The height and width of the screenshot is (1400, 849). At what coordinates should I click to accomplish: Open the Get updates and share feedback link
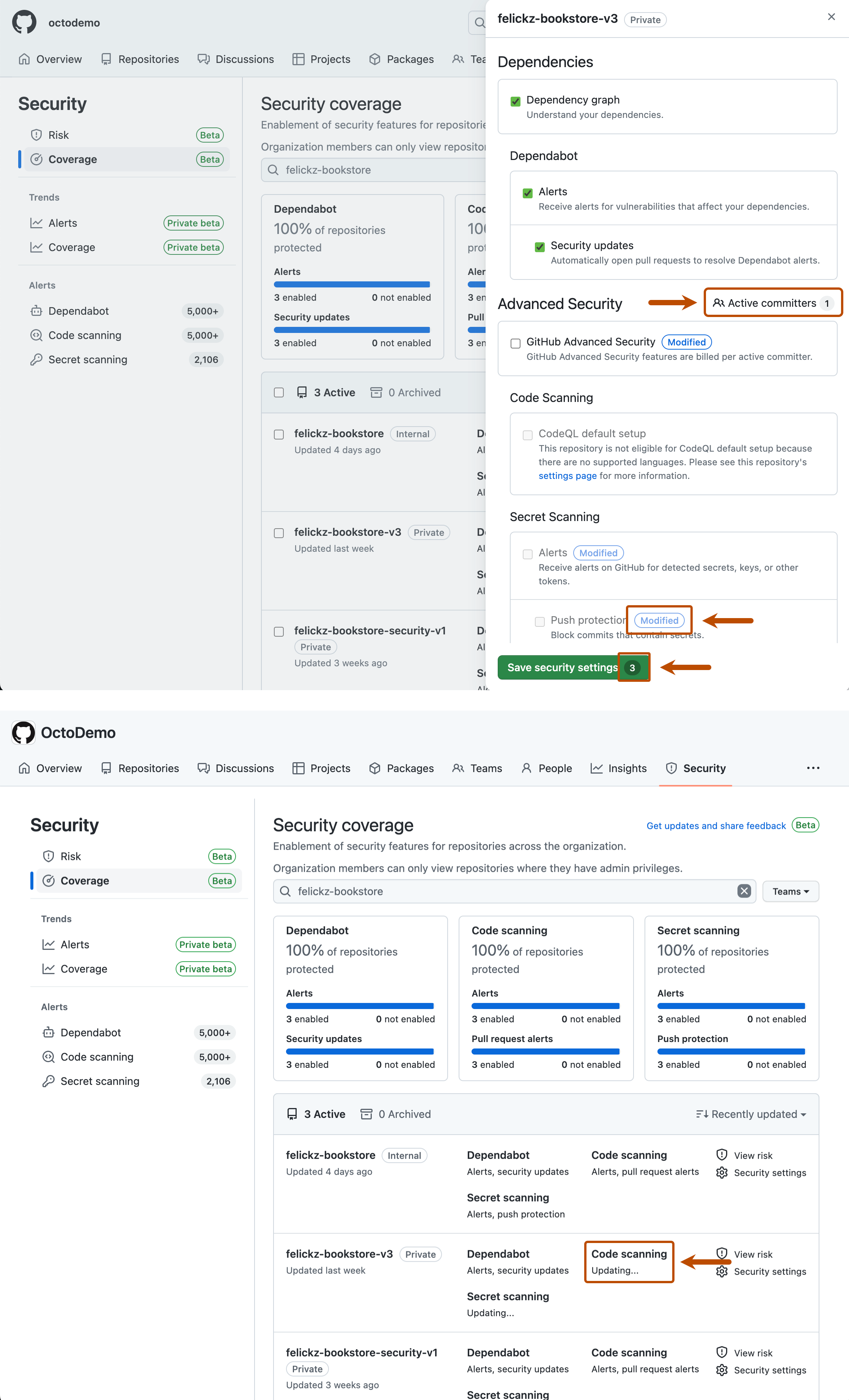point(715,826)
